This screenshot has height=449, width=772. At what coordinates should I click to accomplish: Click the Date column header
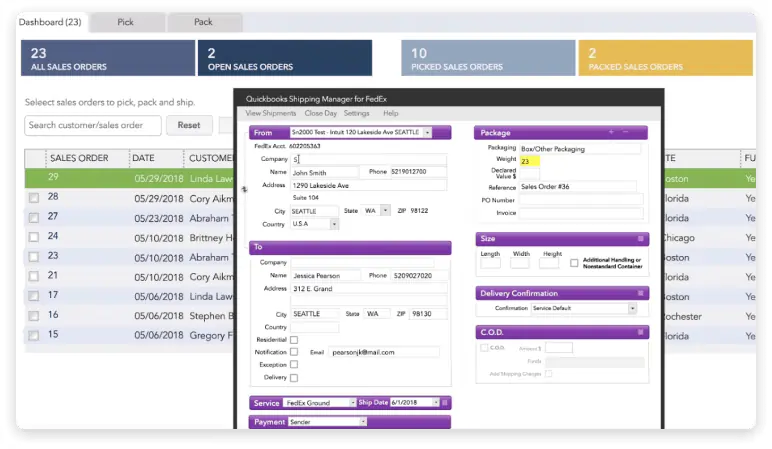[143, 158]
